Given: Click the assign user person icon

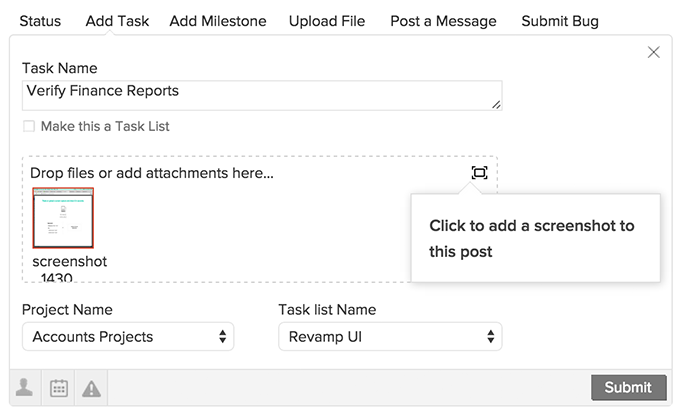Looking at the screenshot, I should [24, 389].
